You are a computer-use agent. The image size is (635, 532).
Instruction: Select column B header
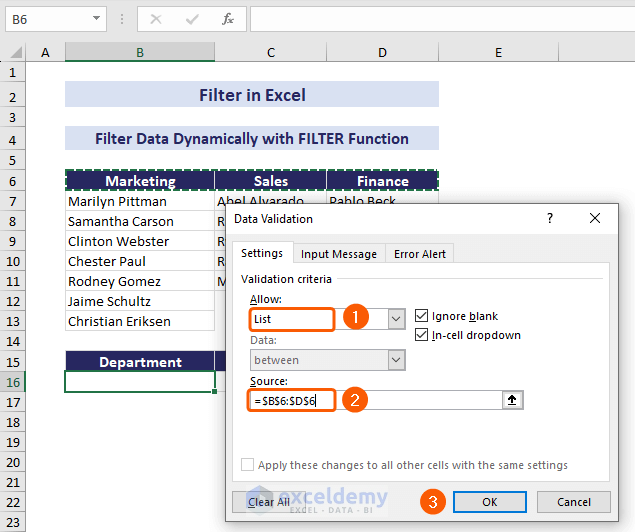(140, 53)
